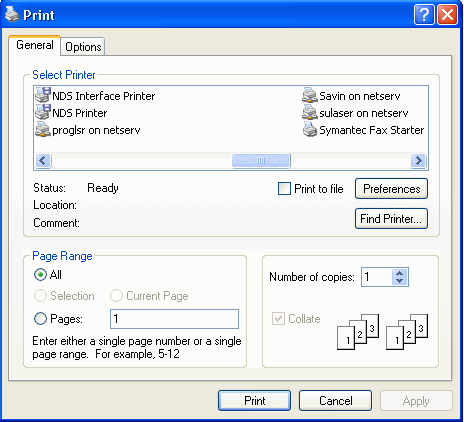Image resolution: width=464 pixels, height=422 pixels.
Task: Select the Pages radio button
Action: (40, 319)
